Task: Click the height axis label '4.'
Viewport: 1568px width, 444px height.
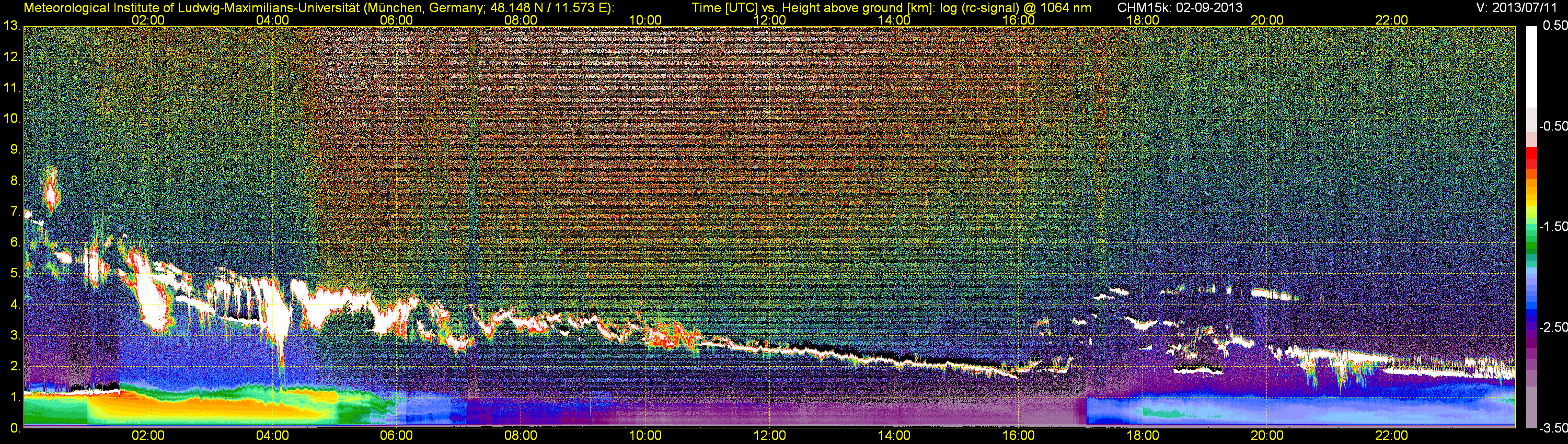Action: [x=15, y=304]
